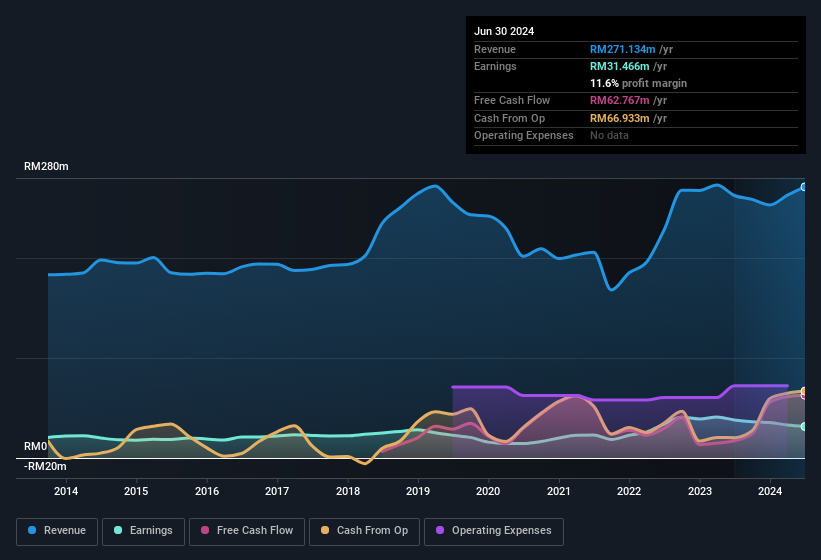This screenshot has height=560, width=821.
Task: Click the RM271.134m revenue value
Action: coord(623,49)
